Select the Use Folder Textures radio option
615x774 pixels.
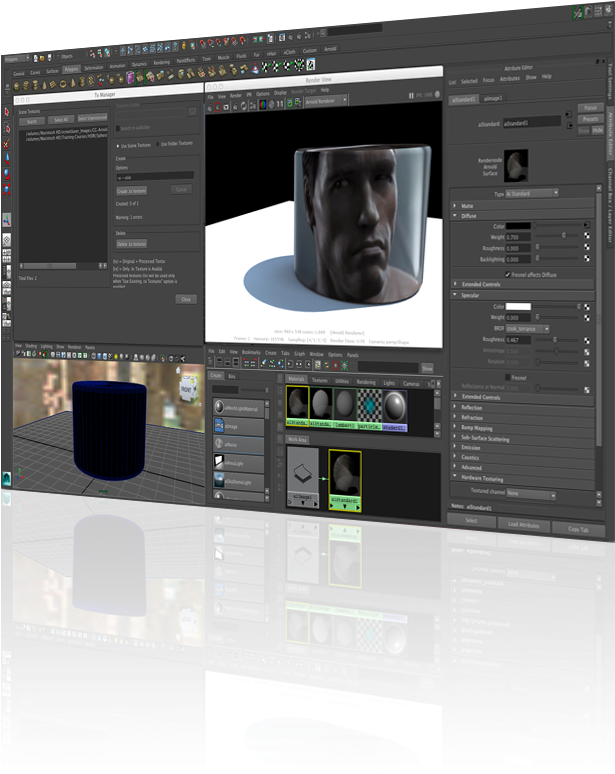click(158, 145)
